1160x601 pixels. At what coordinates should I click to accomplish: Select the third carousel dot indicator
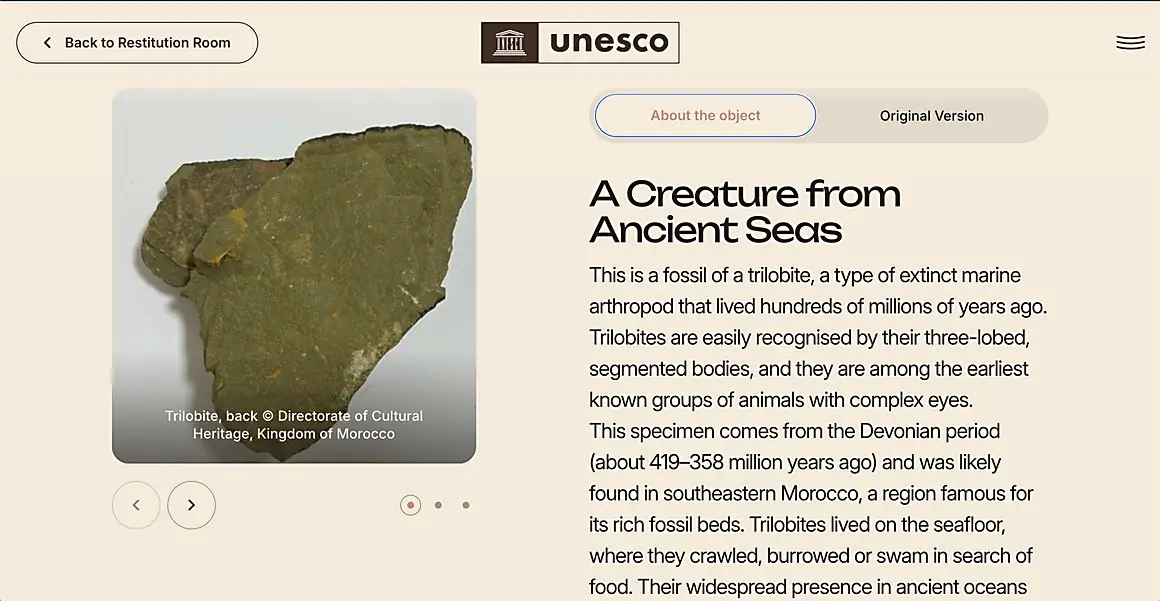click(x=466, y=505)
